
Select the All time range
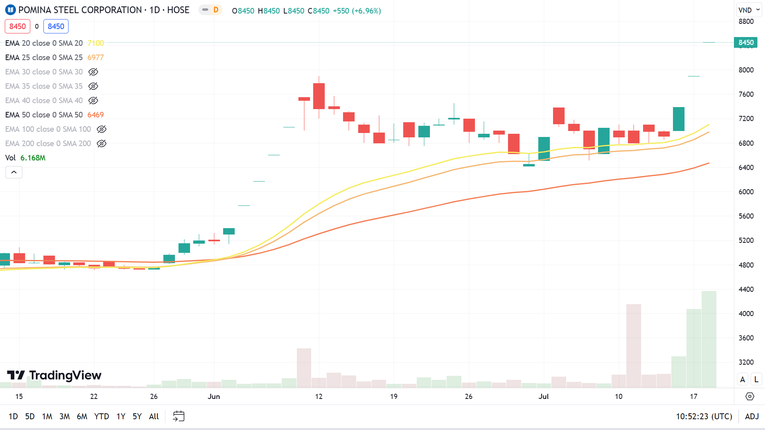[154, 416]
